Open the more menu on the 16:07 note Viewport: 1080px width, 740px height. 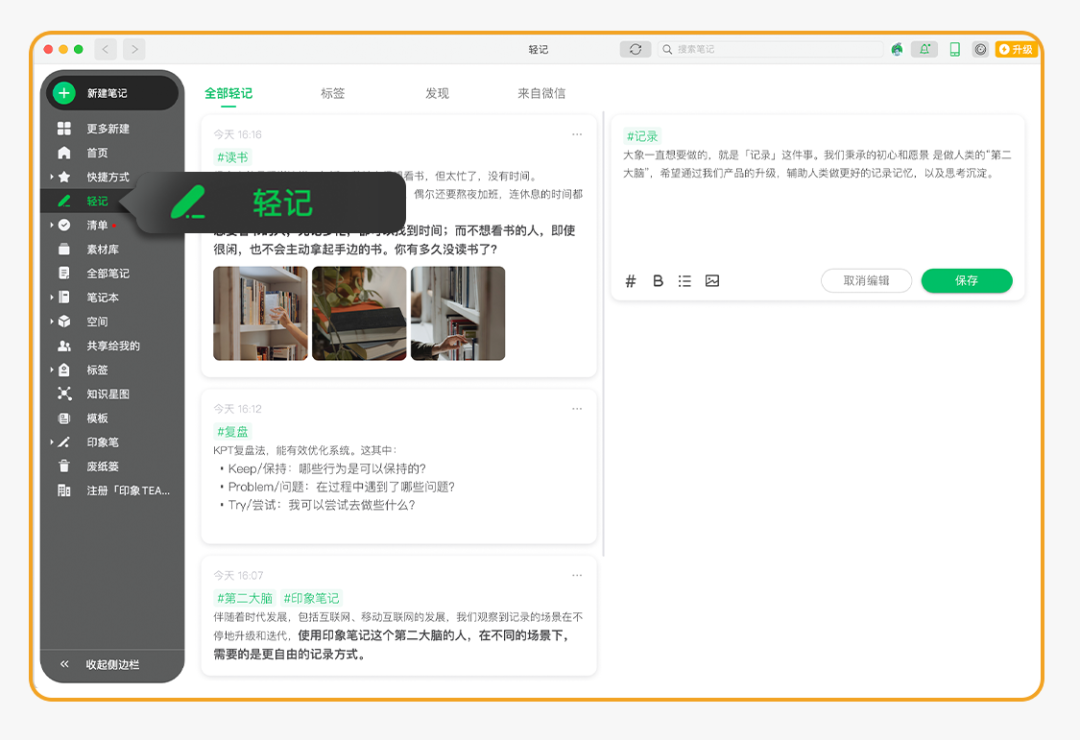(577, 575)
